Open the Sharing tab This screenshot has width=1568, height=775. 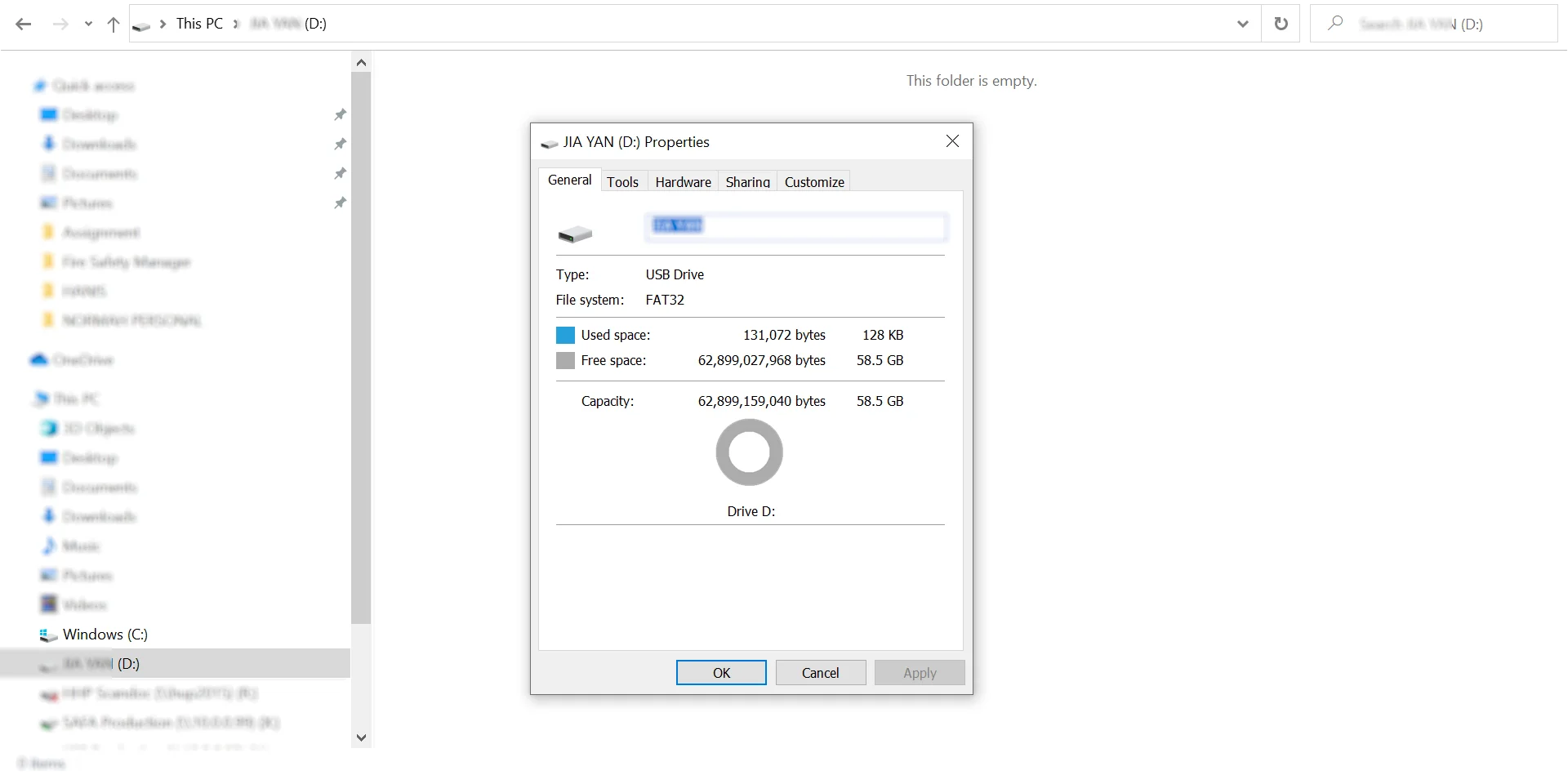tap(748, 182)
